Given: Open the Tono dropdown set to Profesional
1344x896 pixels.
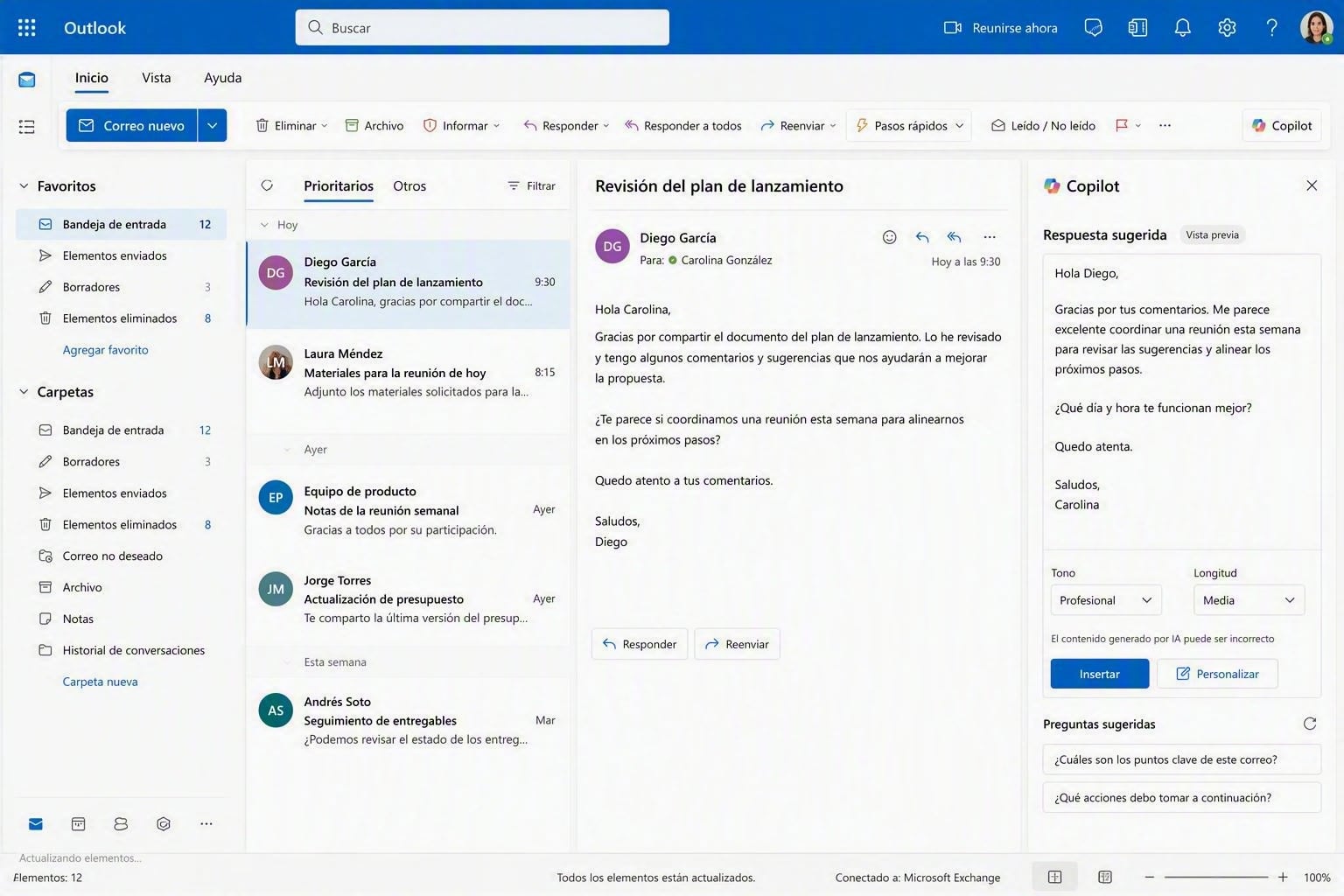Looking at the screenshot, I should pos(1106,600).
